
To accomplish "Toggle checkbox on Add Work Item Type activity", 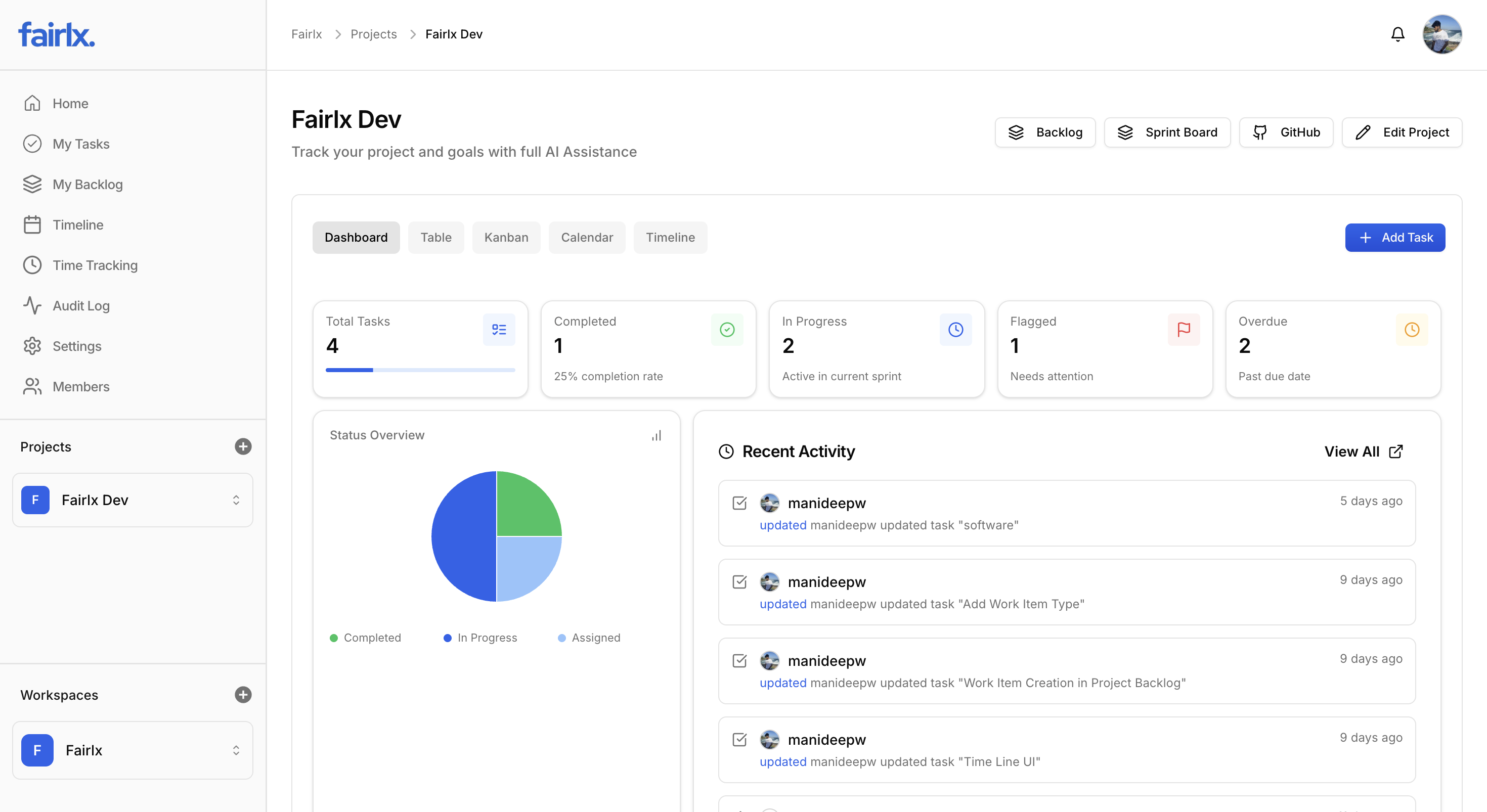I will click(739, 582).
